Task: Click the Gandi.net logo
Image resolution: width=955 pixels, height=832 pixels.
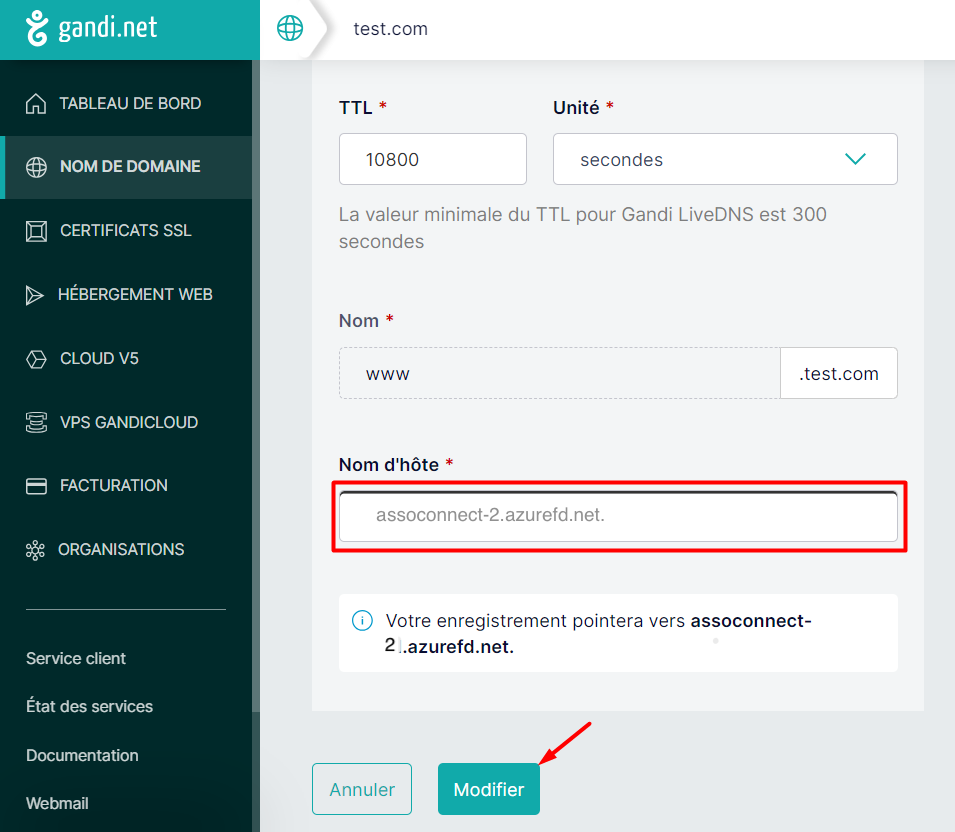Action: (91, 28)
